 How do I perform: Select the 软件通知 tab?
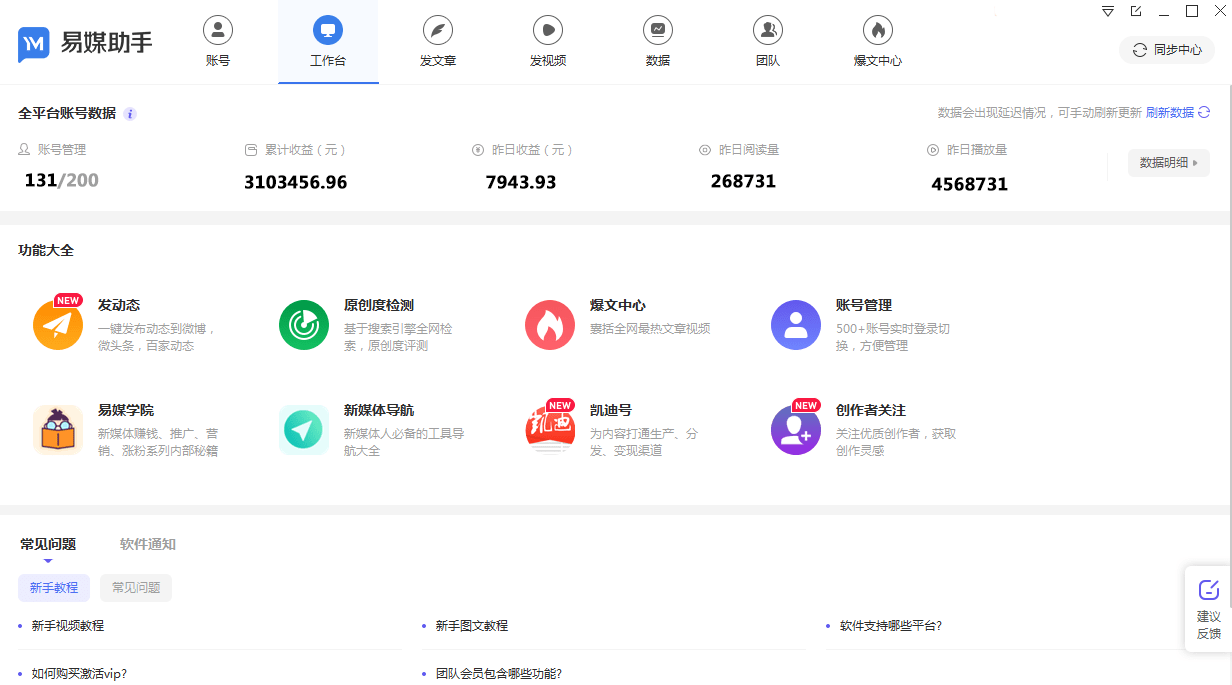(x=148, y=545)
